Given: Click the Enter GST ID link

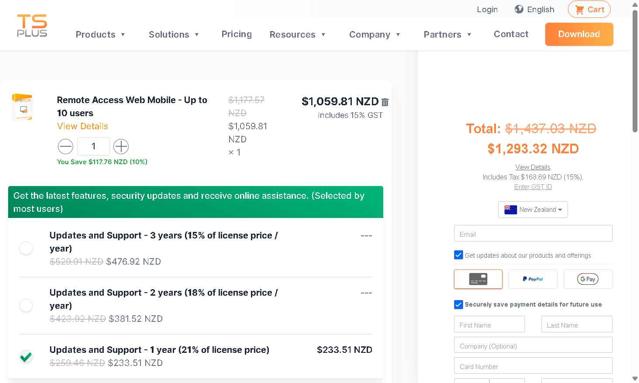Looking at the screenshot, I should tap(533, 187).
